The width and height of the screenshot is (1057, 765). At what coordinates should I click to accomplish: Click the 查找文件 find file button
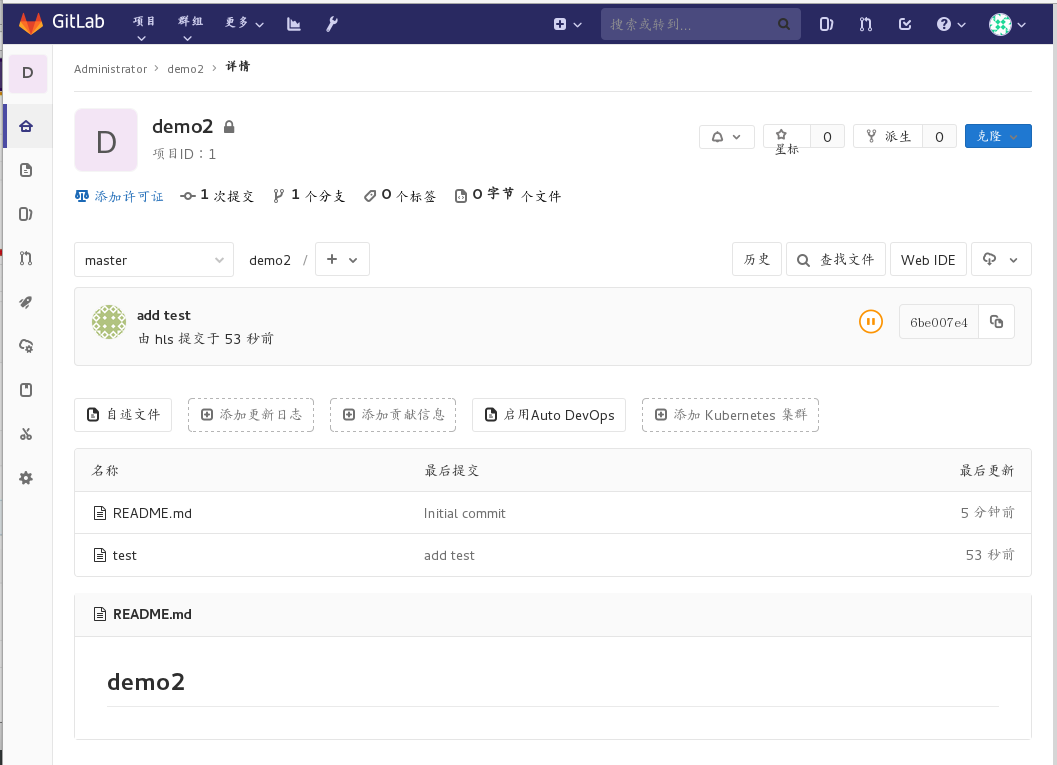[x=836, y=259]
